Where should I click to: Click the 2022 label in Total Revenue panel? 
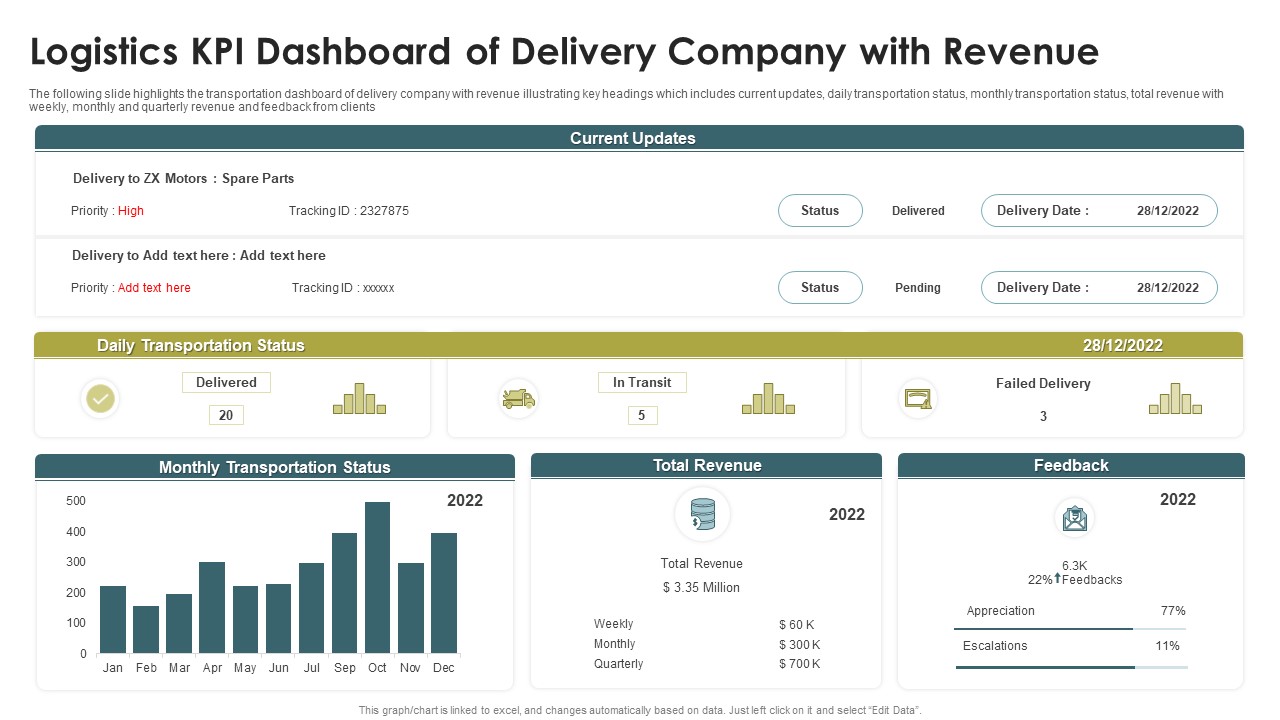tap(847, 515)
